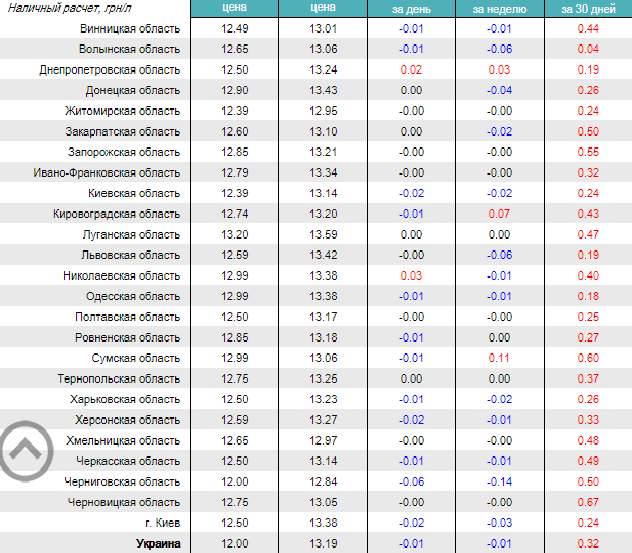Click the 13.59 price for Луганская область

pos(323,235)
